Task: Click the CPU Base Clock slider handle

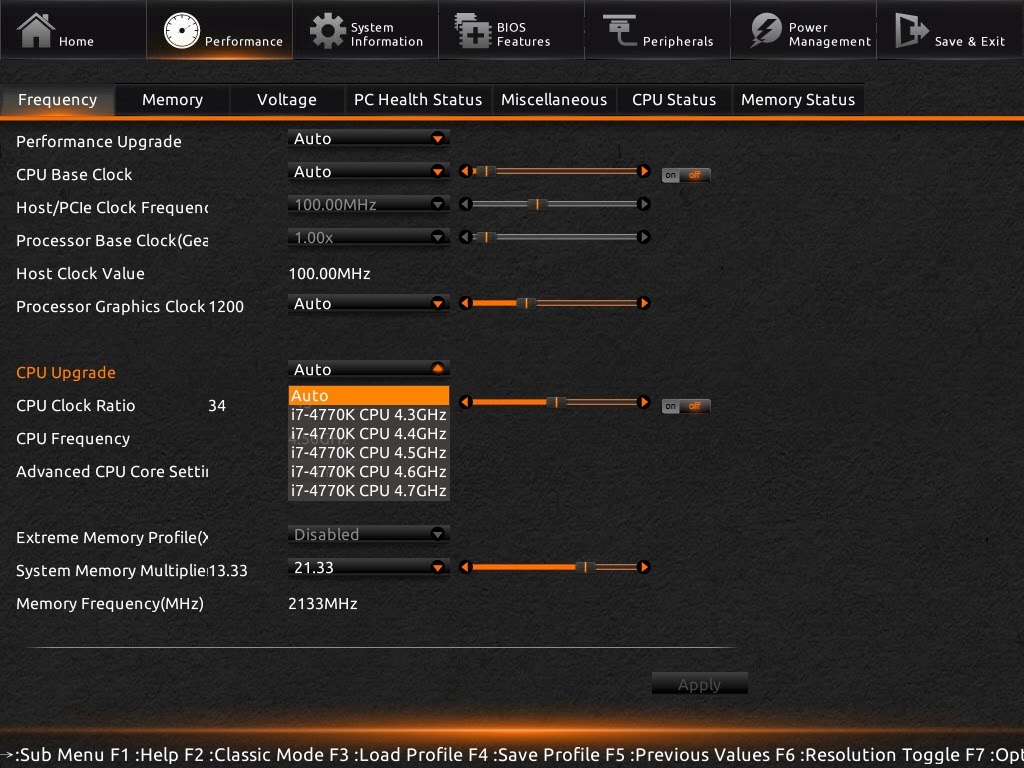Action: 486,171
